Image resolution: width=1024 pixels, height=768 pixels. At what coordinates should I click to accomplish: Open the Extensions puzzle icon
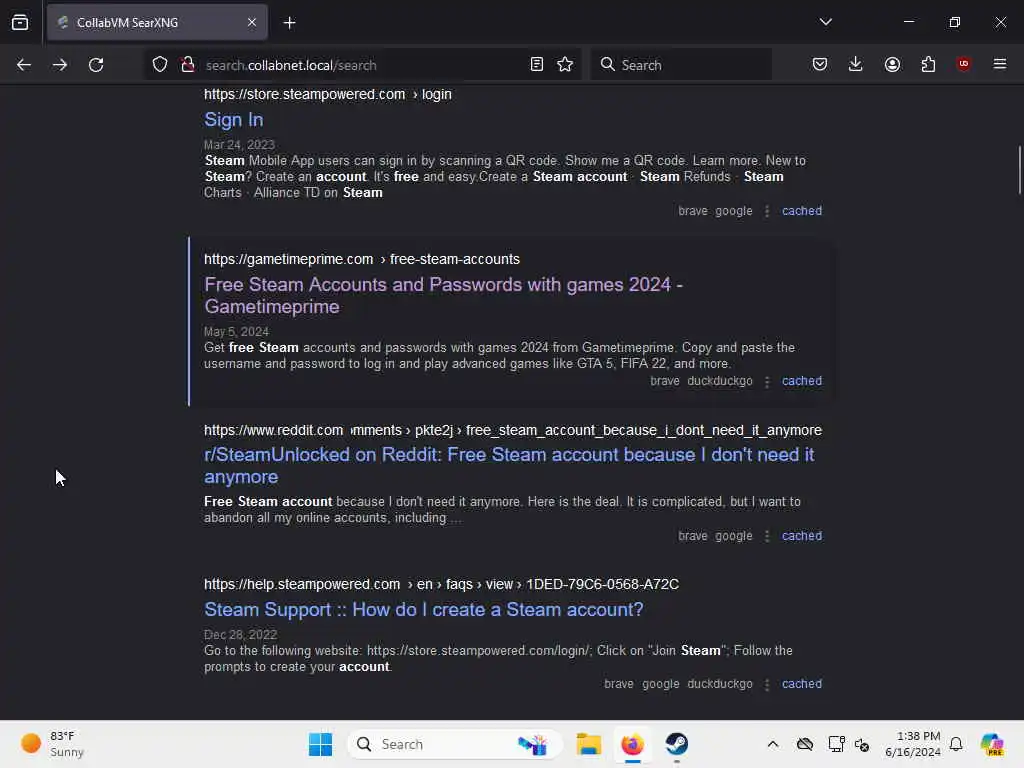point(928,65)
